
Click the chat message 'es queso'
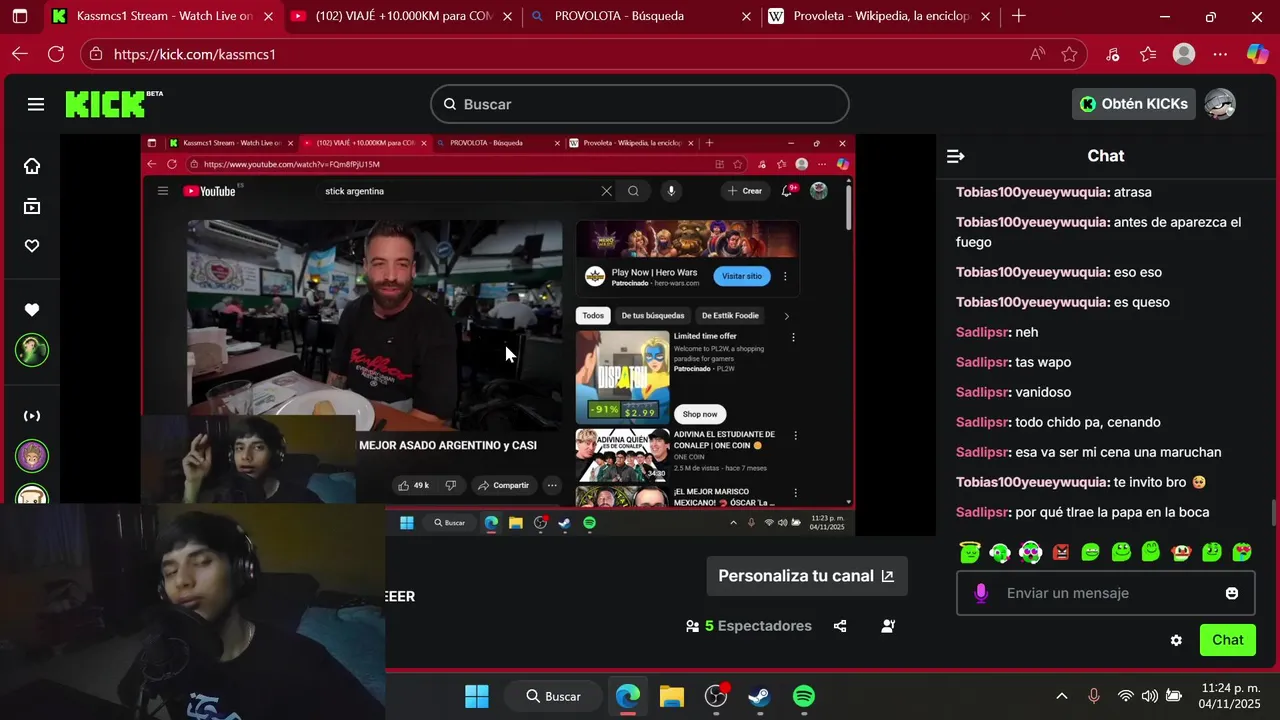tap(1141, 302)
